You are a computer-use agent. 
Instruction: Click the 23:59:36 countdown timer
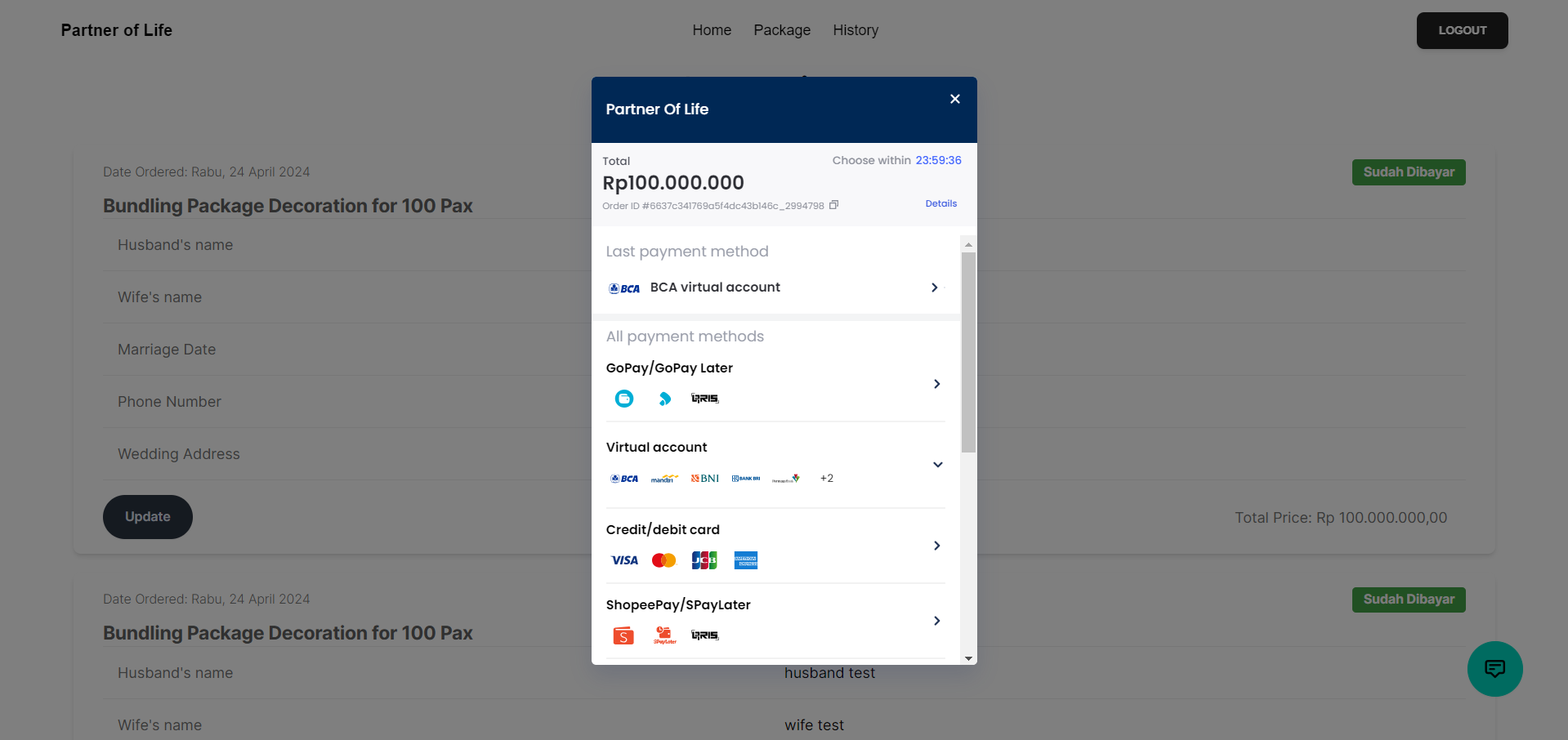938,160
